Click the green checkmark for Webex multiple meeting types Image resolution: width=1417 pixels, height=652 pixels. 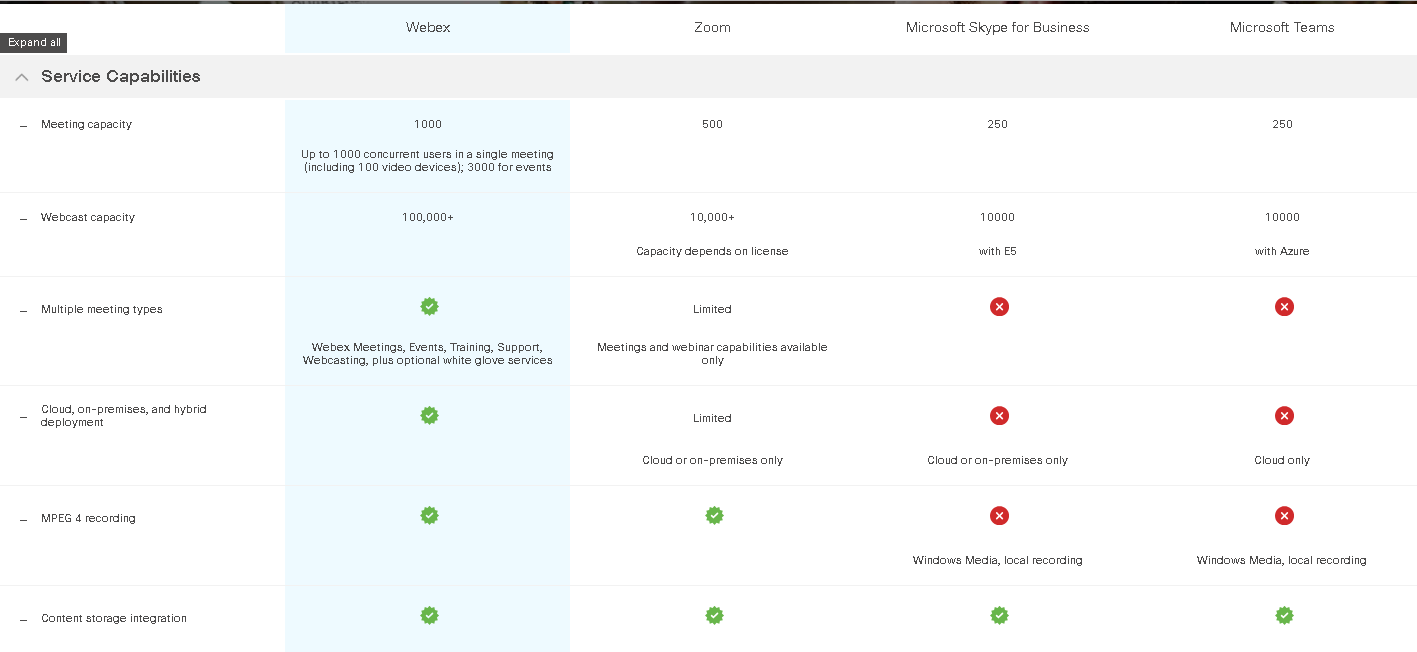pos(429,306)
